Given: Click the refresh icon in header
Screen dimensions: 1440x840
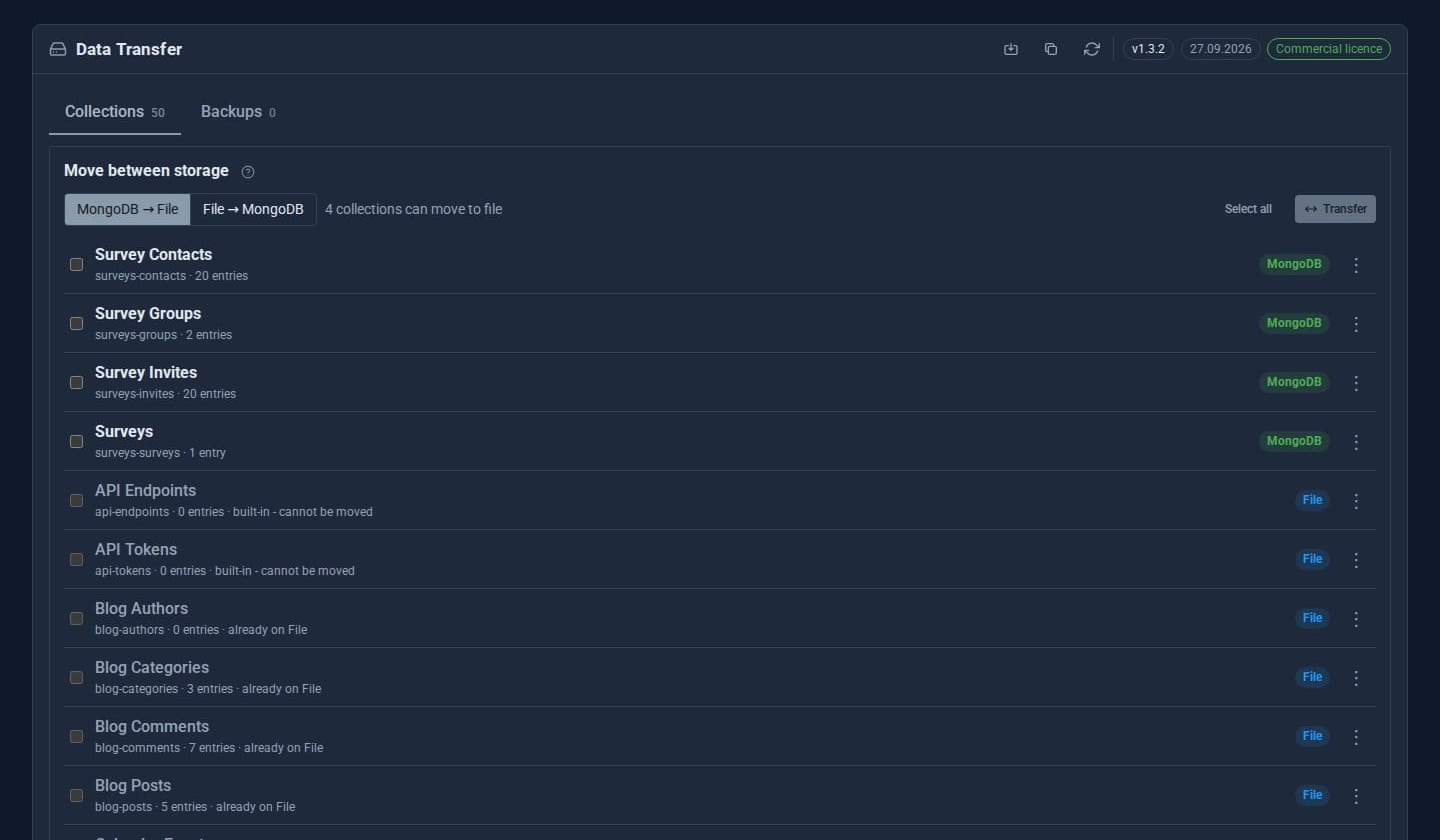Looking at the screenshot, I should point(1092,49).
